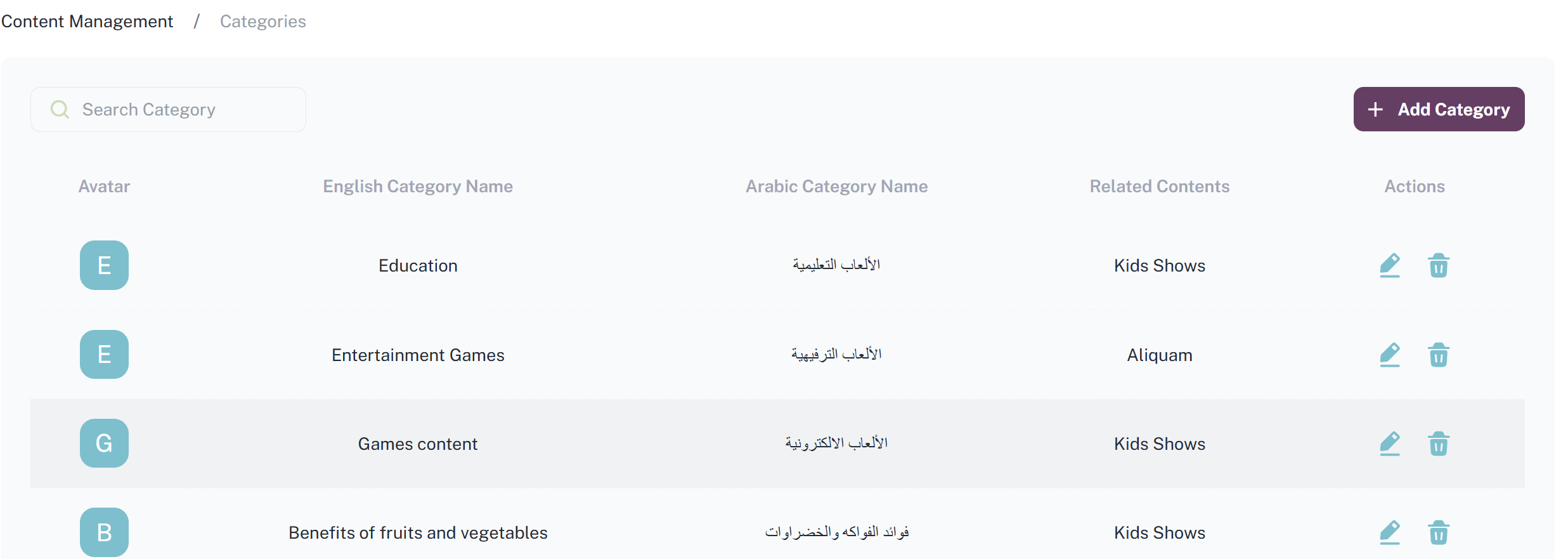Image resolution: width=1568 pixels, height=559 pixels.
Task: Click the search magnifier icon
Action: tap(60, 110)
